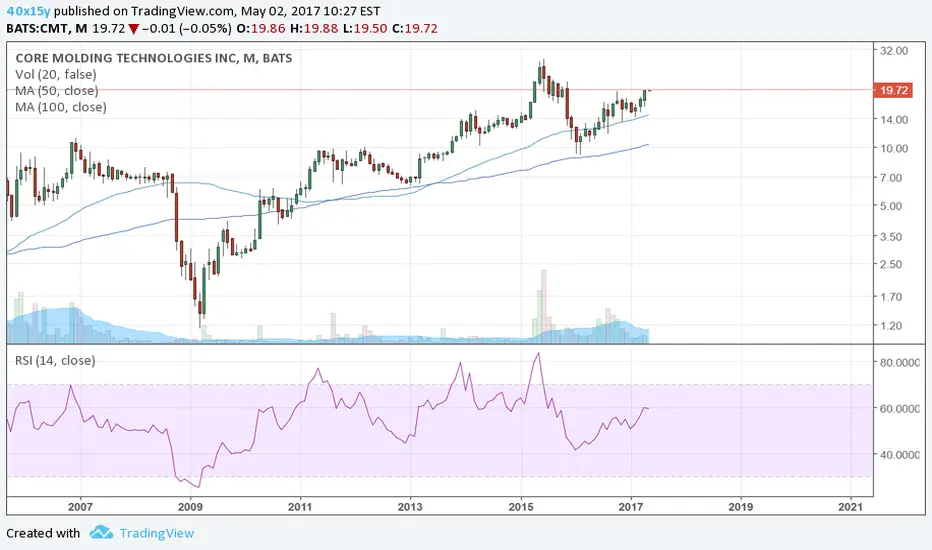Click the tallest volume bar in 2015

point(544,306)
